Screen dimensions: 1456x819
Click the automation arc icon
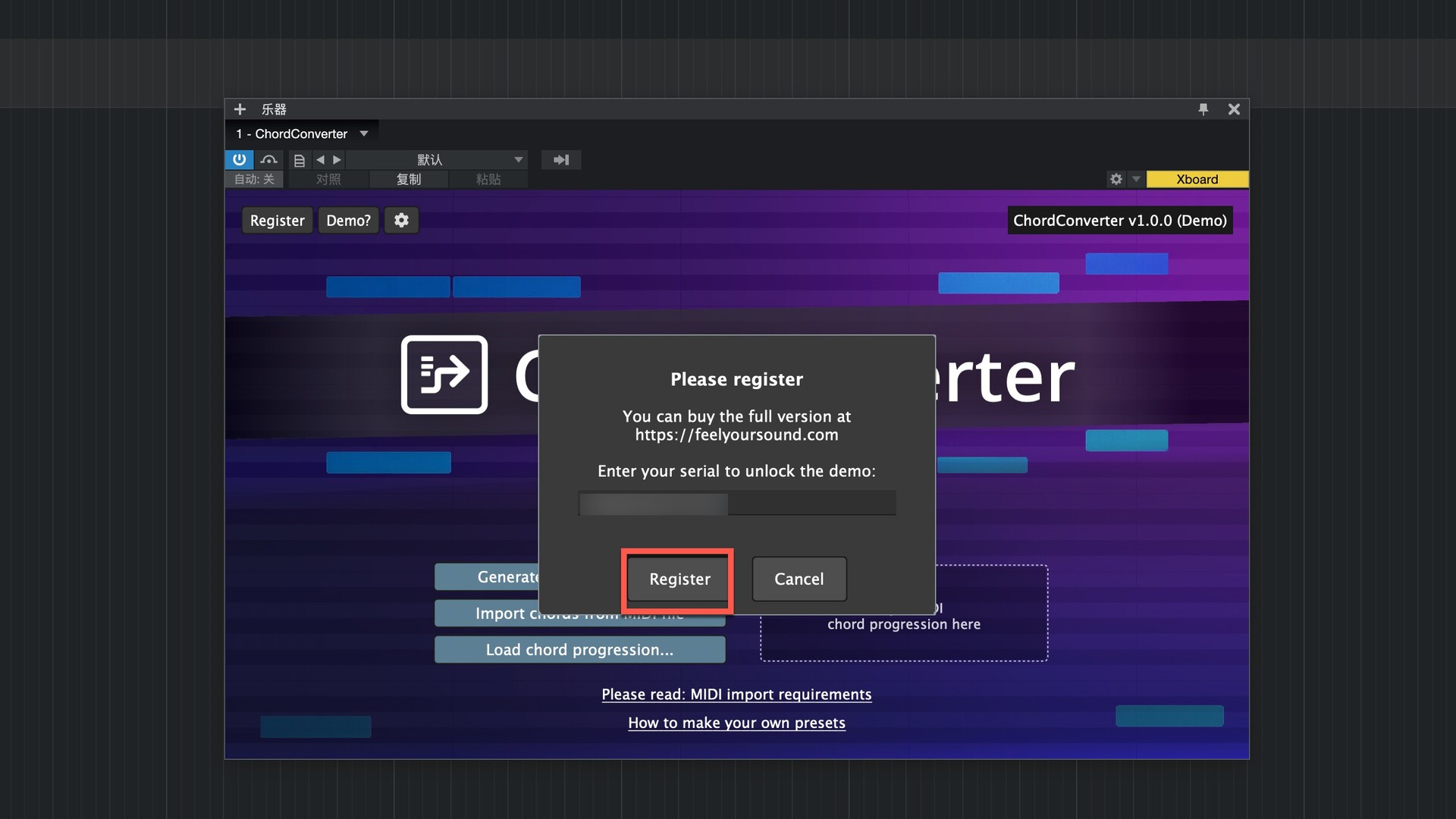268,159
